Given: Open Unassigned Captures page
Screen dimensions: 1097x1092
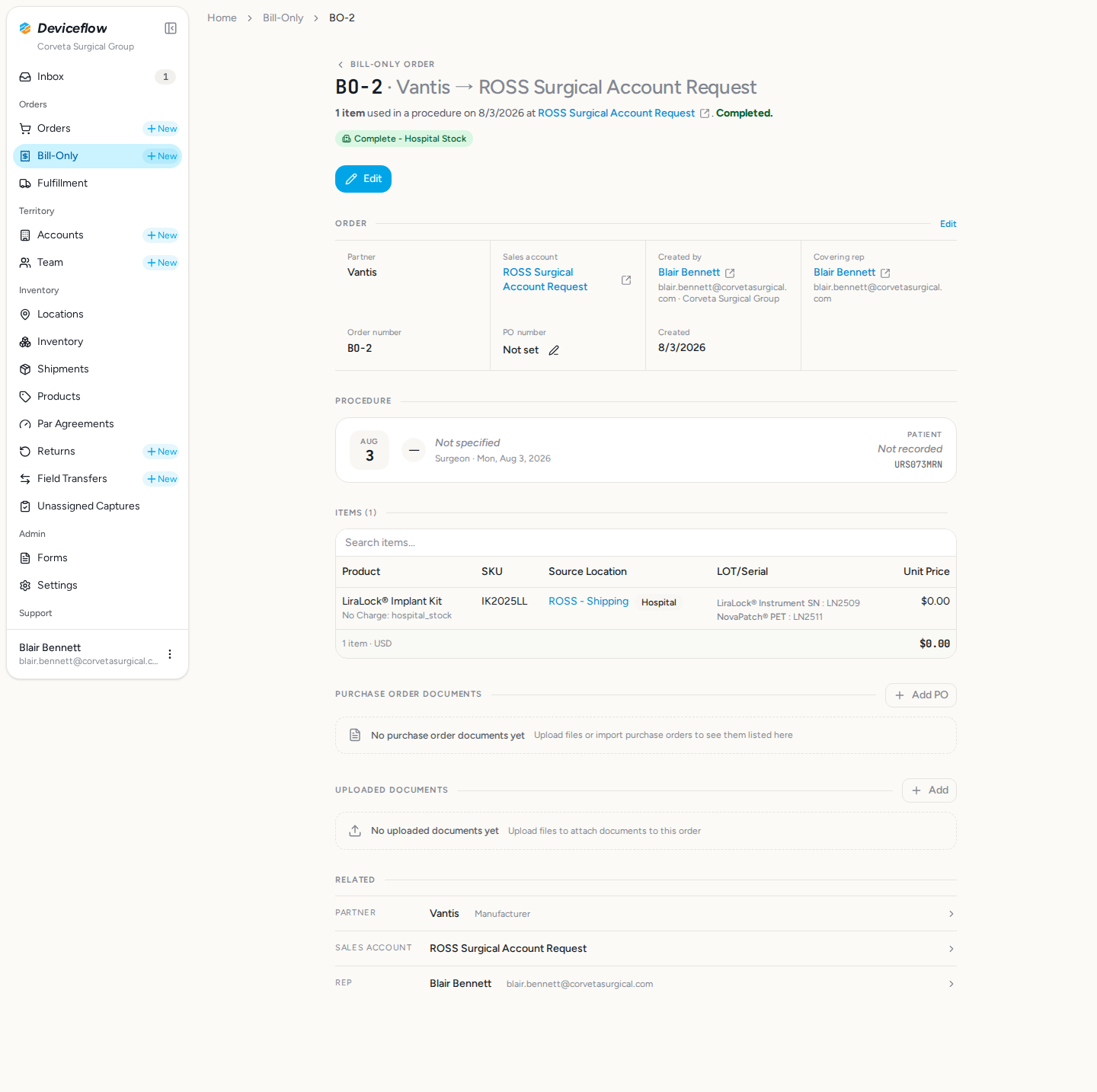Looking at the screenshot, I should pyautogui.click(x=98, y=506).
